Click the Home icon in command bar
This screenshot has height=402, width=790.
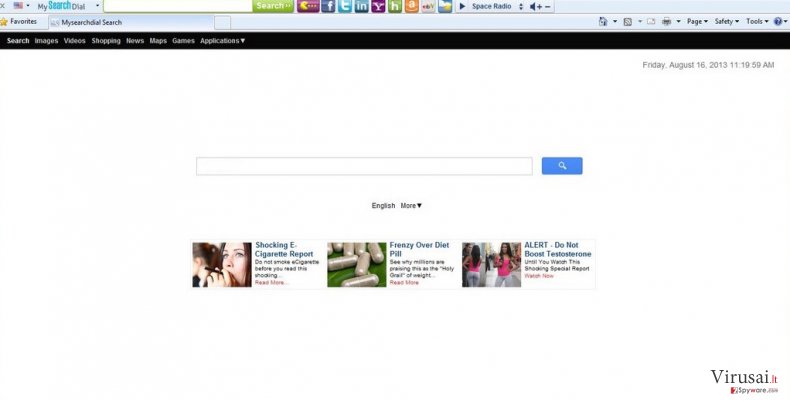pos(603,21)
